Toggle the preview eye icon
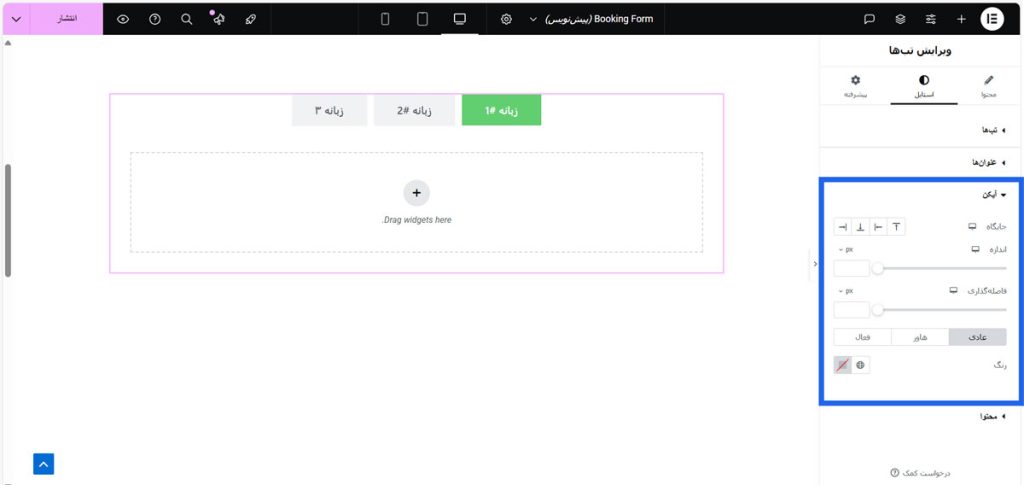 point(123,19)
